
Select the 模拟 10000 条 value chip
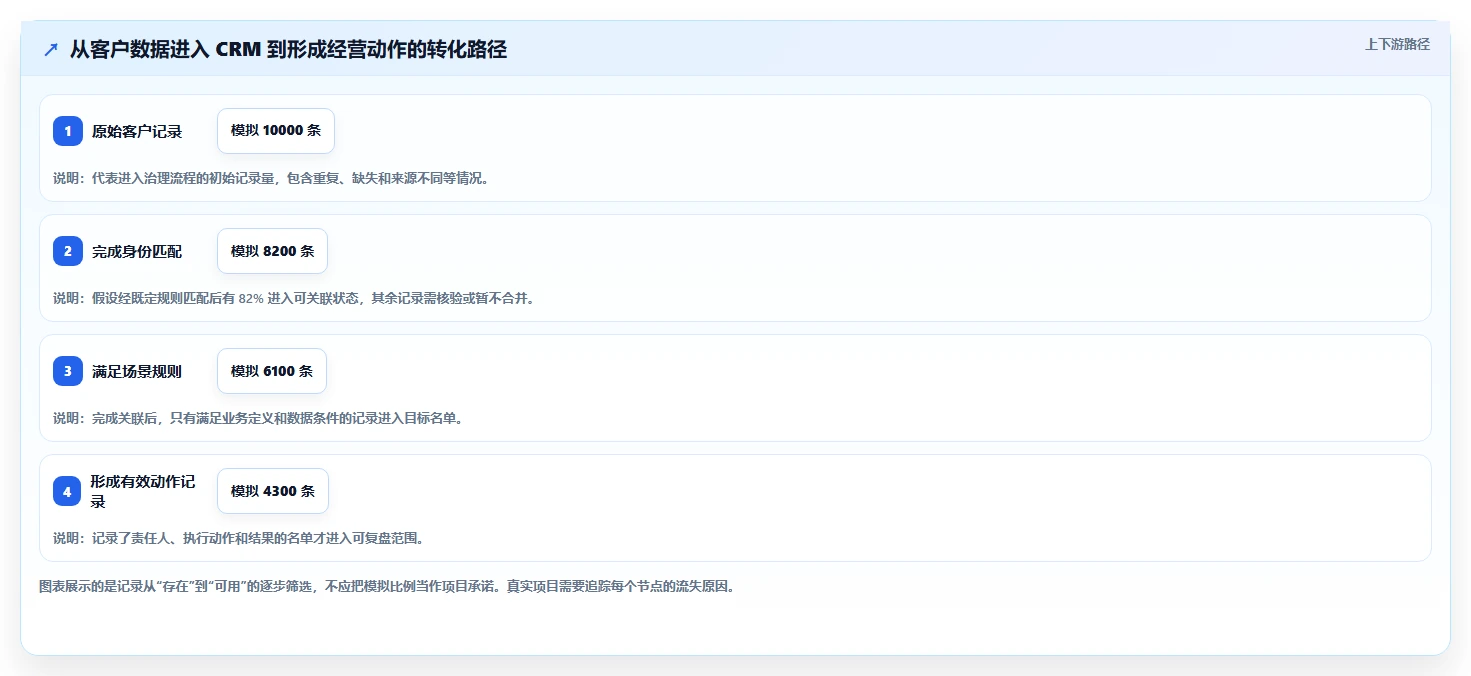point(276,131)
